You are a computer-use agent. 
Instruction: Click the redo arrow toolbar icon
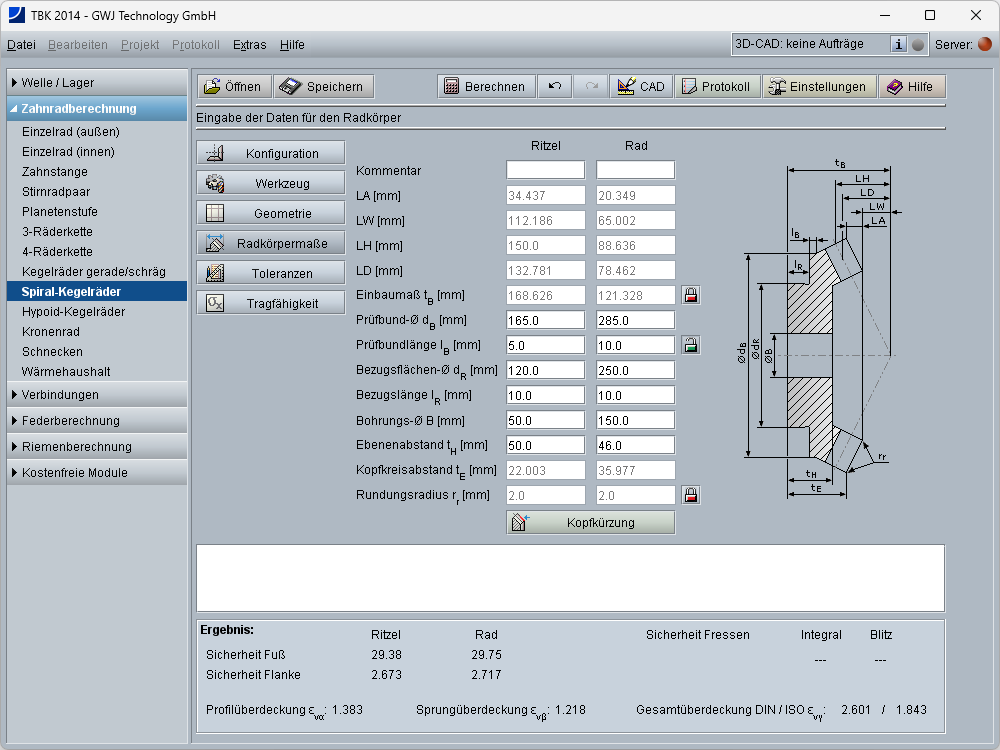(x=592, y=87)
